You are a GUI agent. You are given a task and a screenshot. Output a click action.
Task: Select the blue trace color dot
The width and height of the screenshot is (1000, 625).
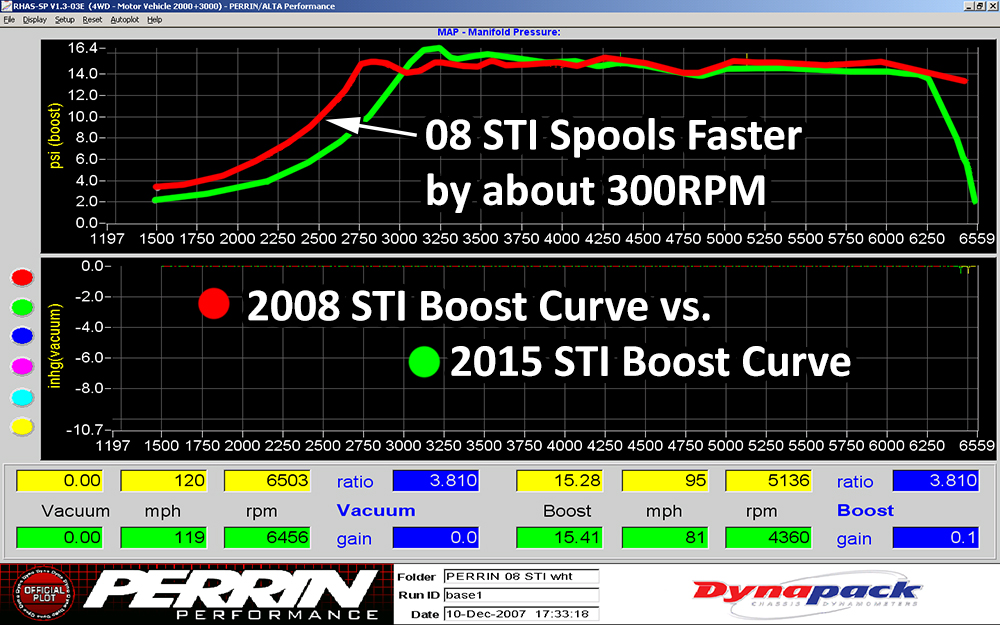(x=22, y=336)
